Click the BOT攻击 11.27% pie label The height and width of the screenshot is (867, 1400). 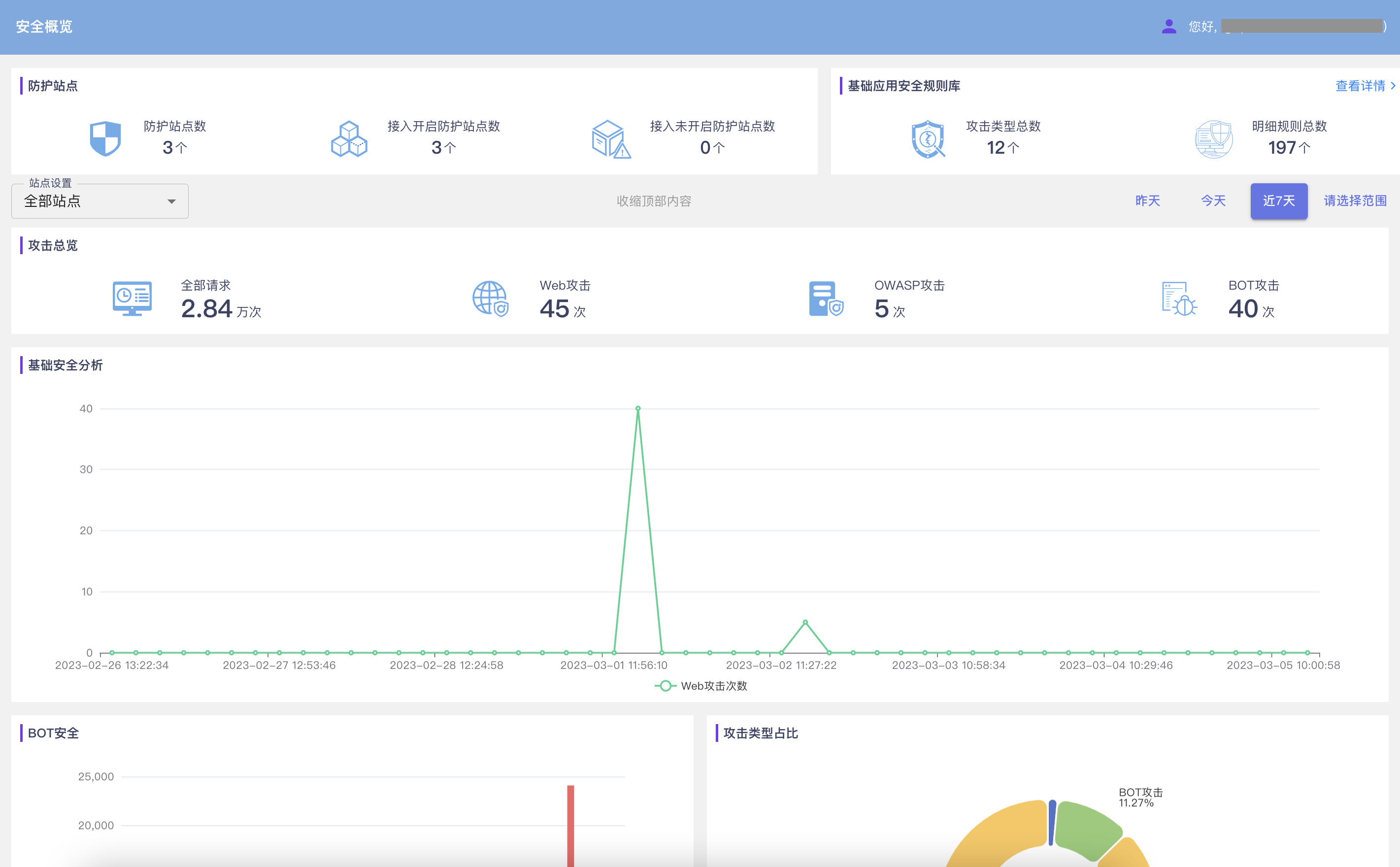[1140, 797]
